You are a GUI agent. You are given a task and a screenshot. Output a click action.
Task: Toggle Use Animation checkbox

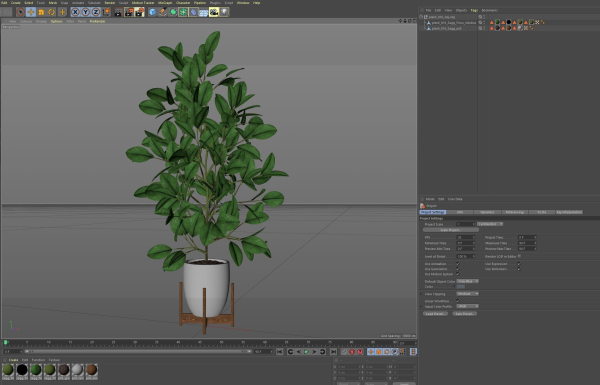[x=458, y=264]
